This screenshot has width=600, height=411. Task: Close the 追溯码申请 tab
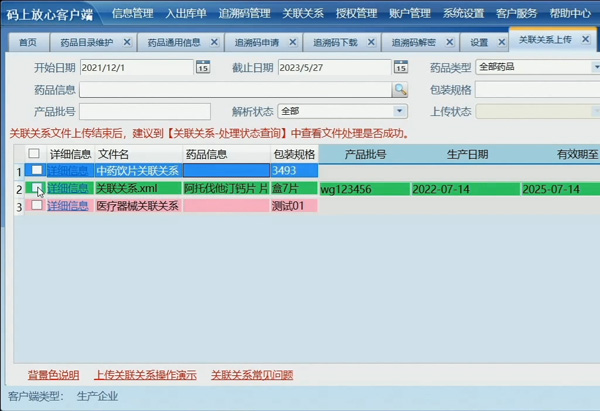[292, 43]
